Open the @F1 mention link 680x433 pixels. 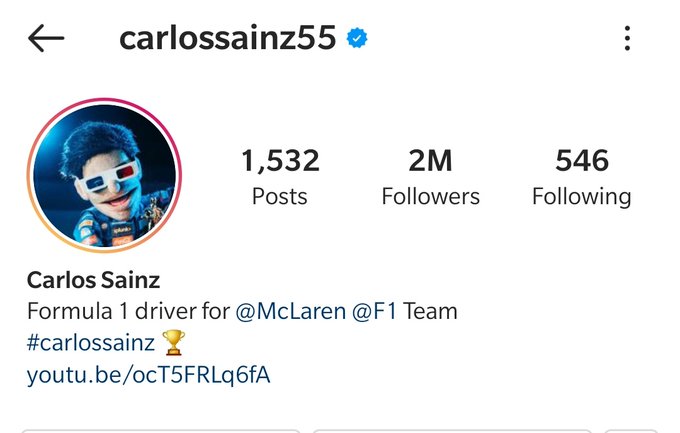374,312
